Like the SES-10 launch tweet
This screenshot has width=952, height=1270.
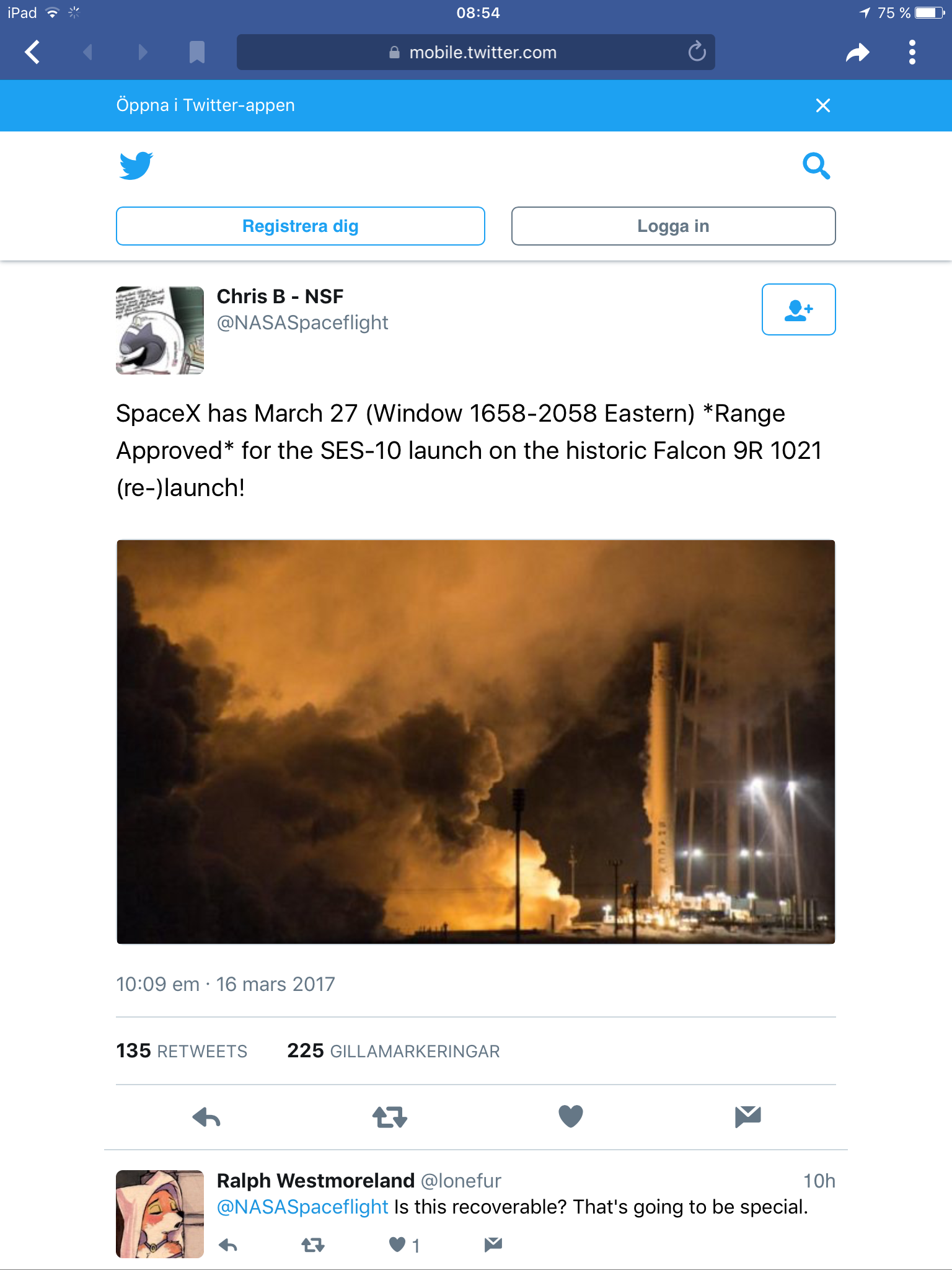coord(570,1116)
